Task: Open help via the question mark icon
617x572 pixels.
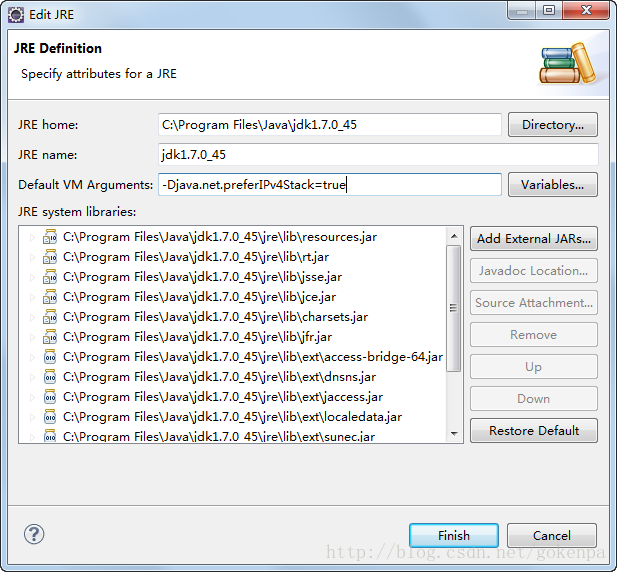Action: coord(34,534)
